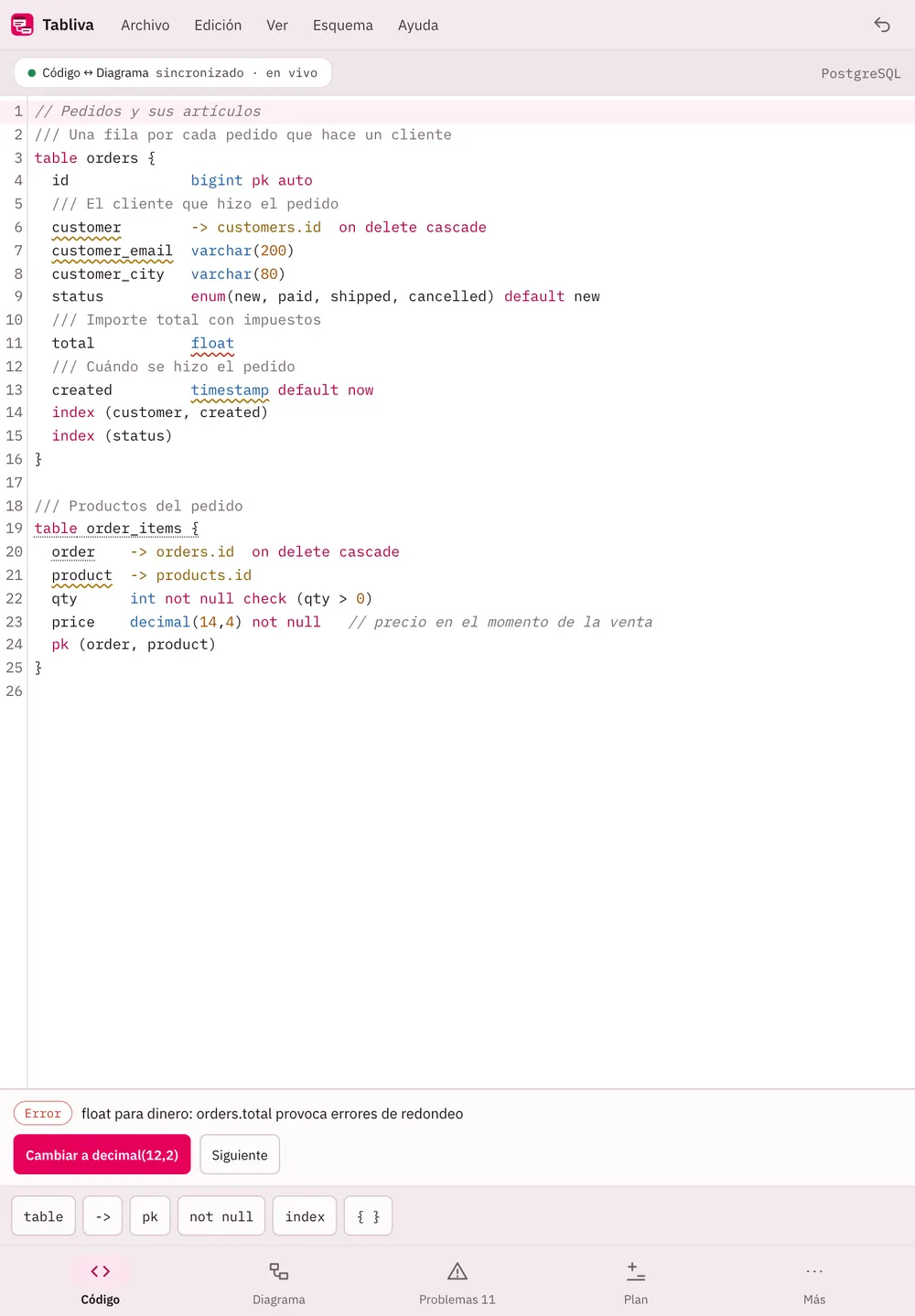Click the products.id reference on line 21
915x1316 pixels.
point(203,575)
